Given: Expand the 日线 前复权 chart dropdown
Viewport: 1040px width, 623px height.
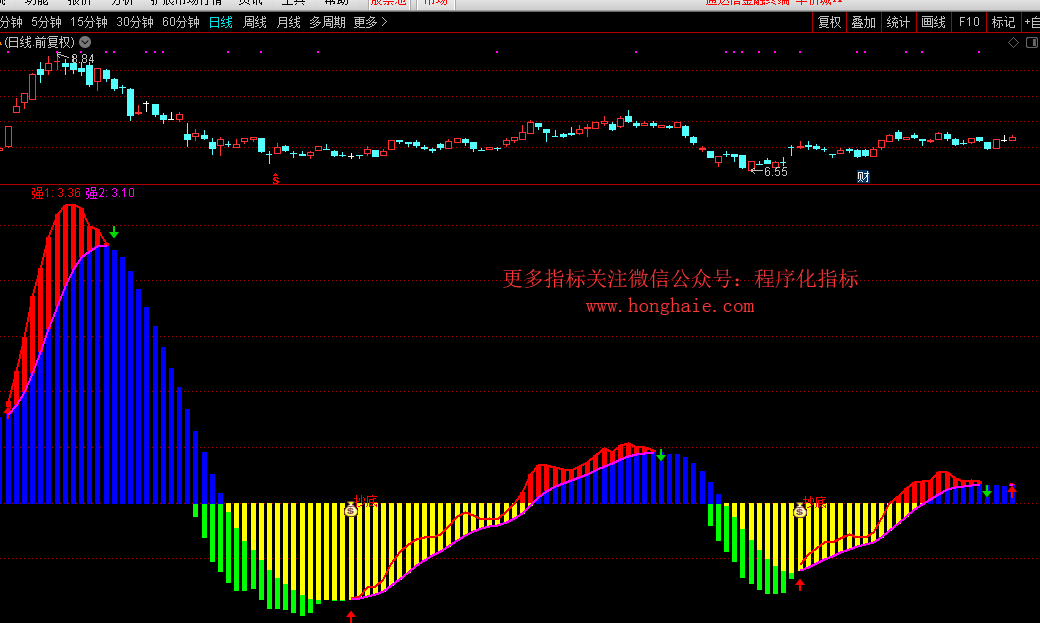Looking at the screenshot, I should (84, 42).
